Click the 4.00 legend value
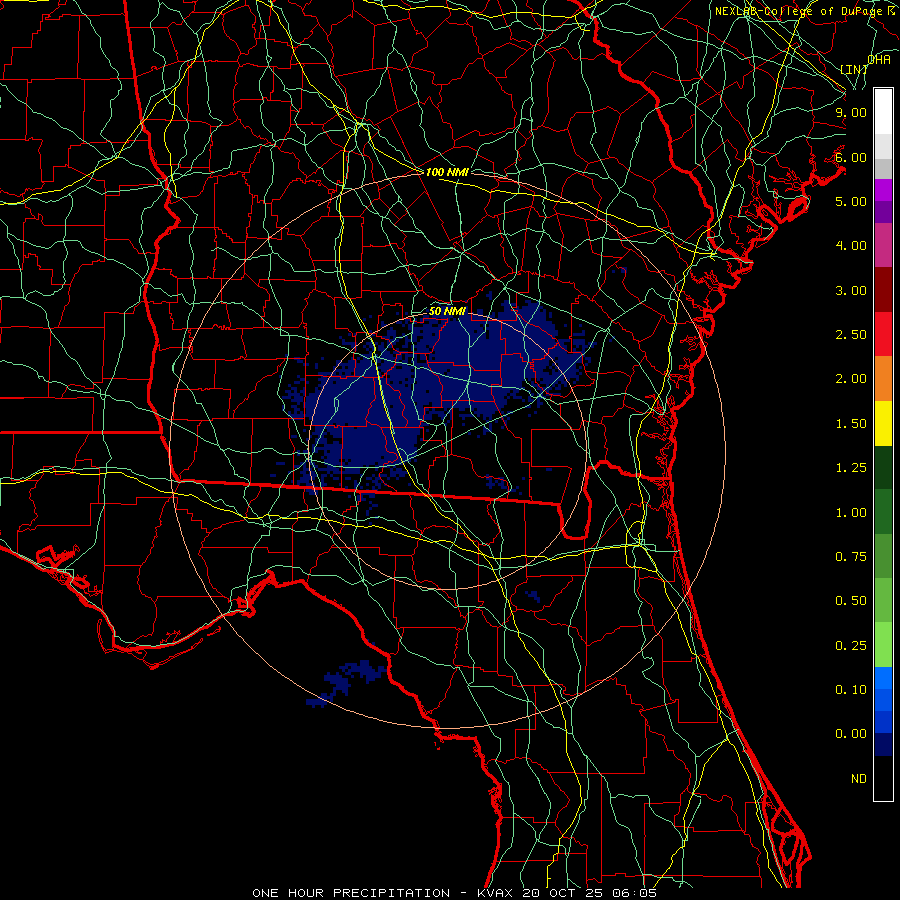This screenshot has height=900, width=900. [851, 246]
